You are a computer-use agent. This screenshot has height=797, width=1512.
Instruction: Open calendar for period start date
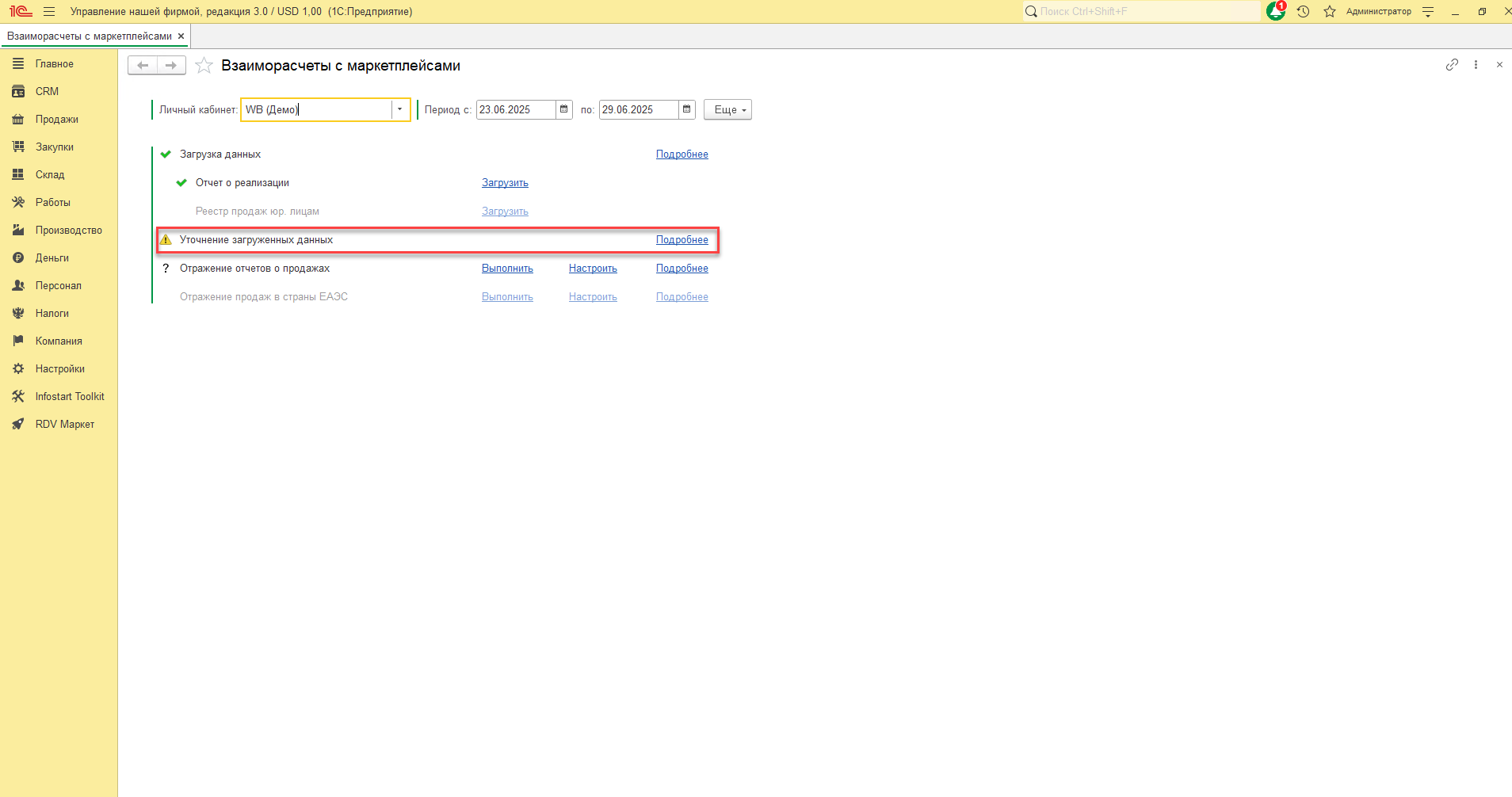pos(564,109)
